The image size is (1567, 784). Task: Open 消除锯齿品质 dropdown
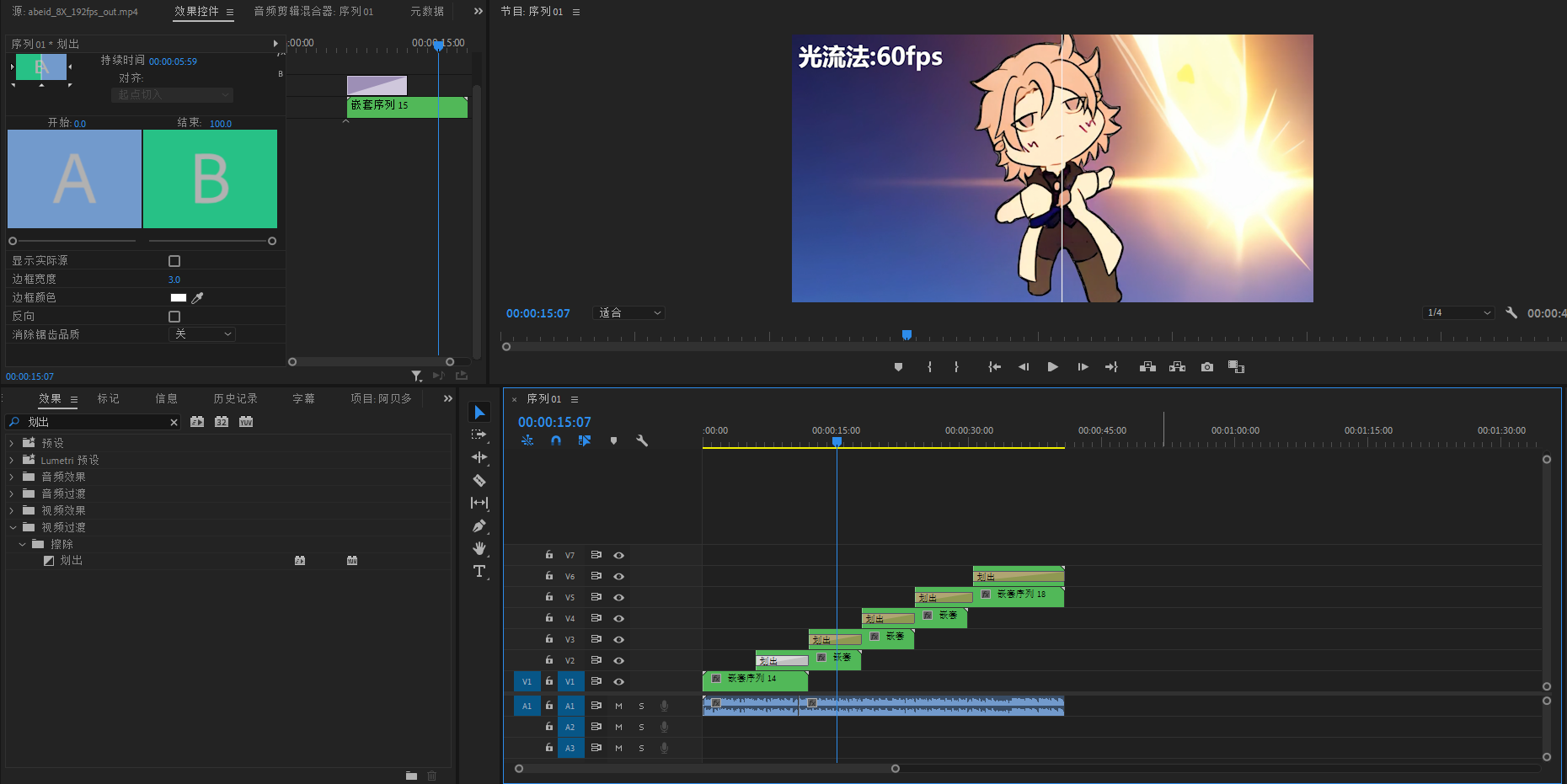point(202,334)
